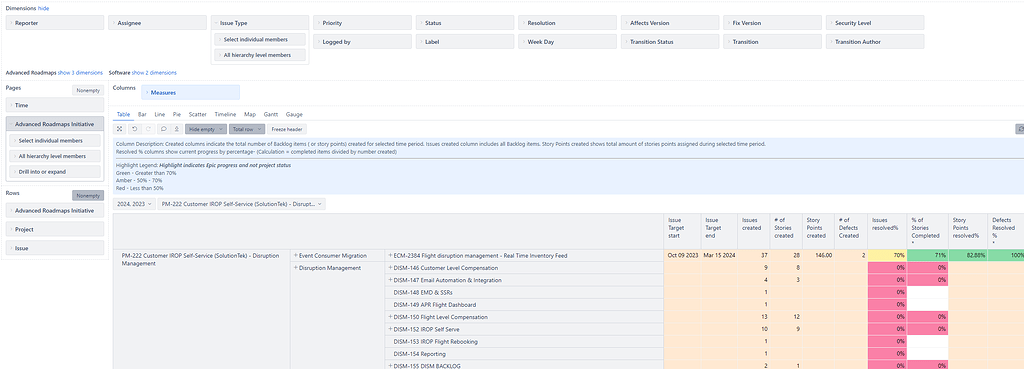Click All hierarchy level members under Issue Type
Screen dimensions: 1024x369
[x=260, y=55]
